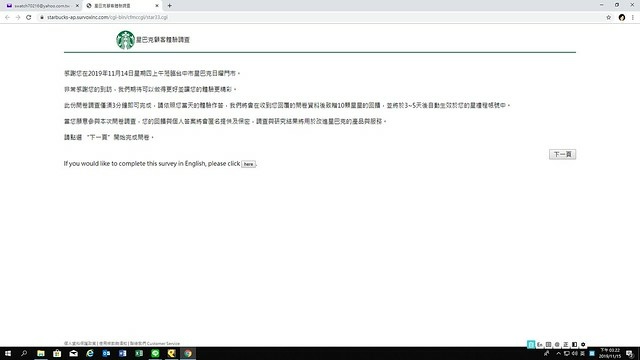Image resolution: width=640 pixels, height=360 pixels.
Task: Open Mail app from taskbar
Action: pos(73,353)
